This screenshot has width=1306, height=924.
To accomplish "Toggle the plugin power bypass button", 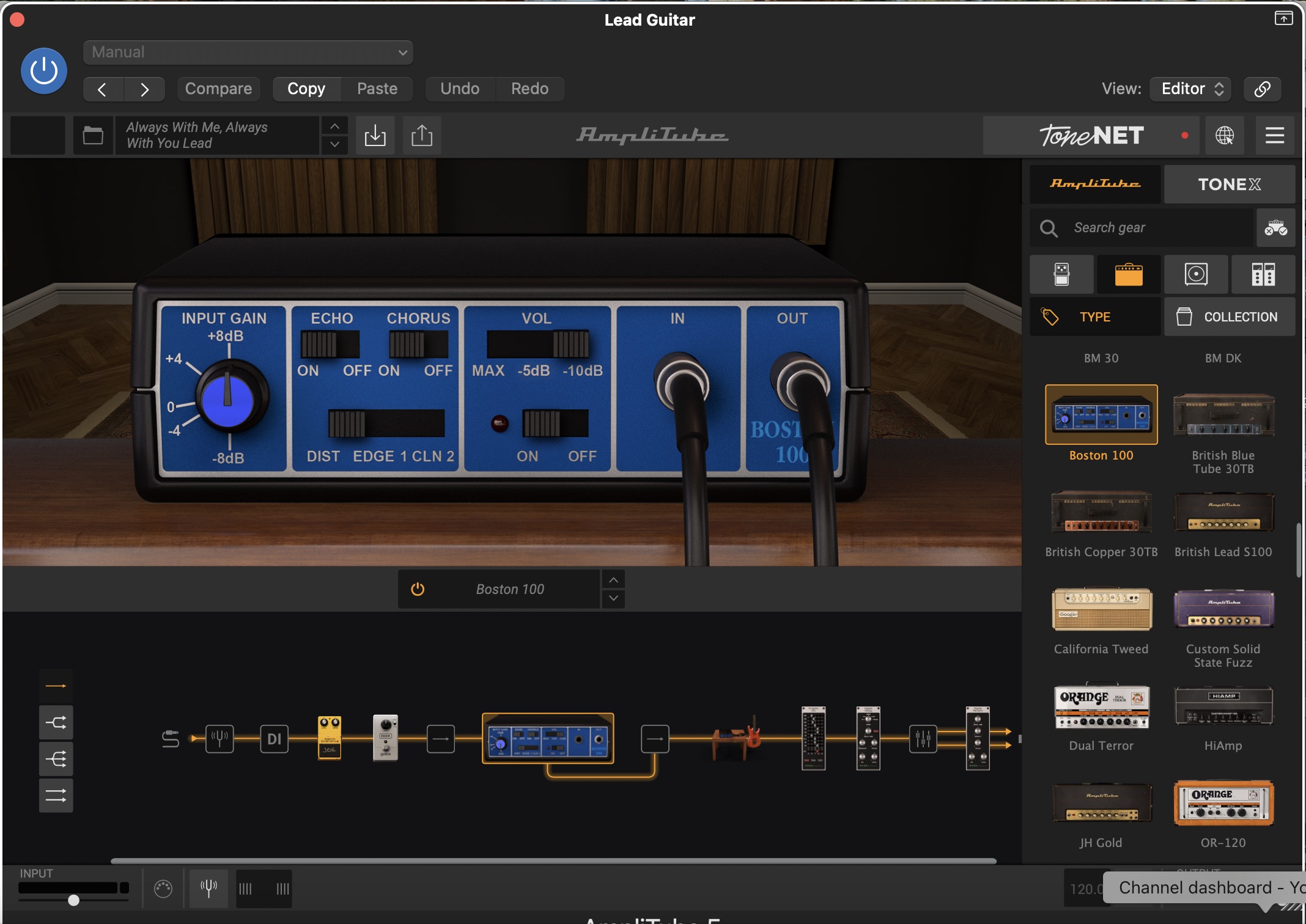I will tap(44, 71).
